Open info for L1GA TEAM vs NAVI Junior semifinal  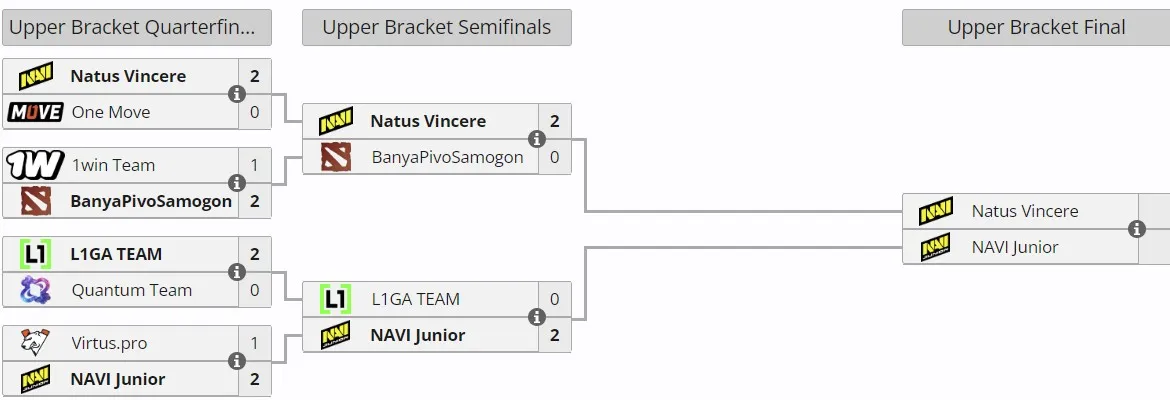click(x=536, y=317)
